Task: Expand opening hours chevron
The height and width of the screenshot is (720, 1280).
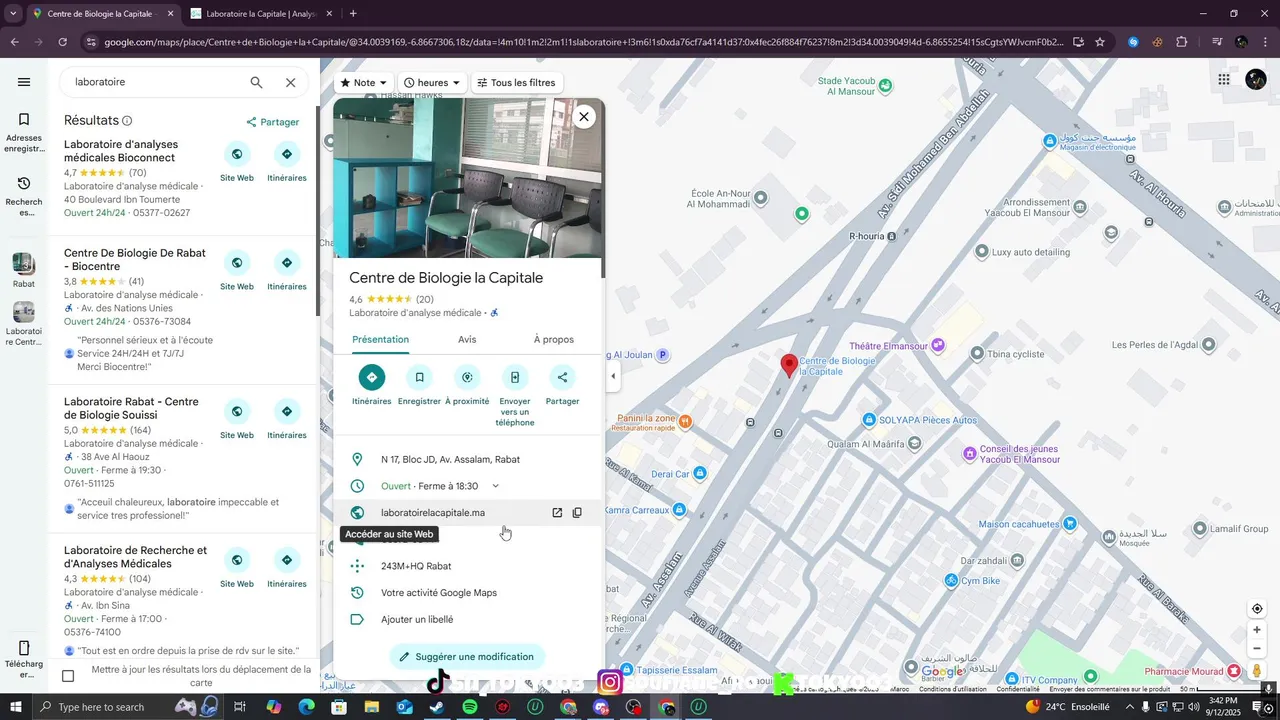Action: pos(495,486)
